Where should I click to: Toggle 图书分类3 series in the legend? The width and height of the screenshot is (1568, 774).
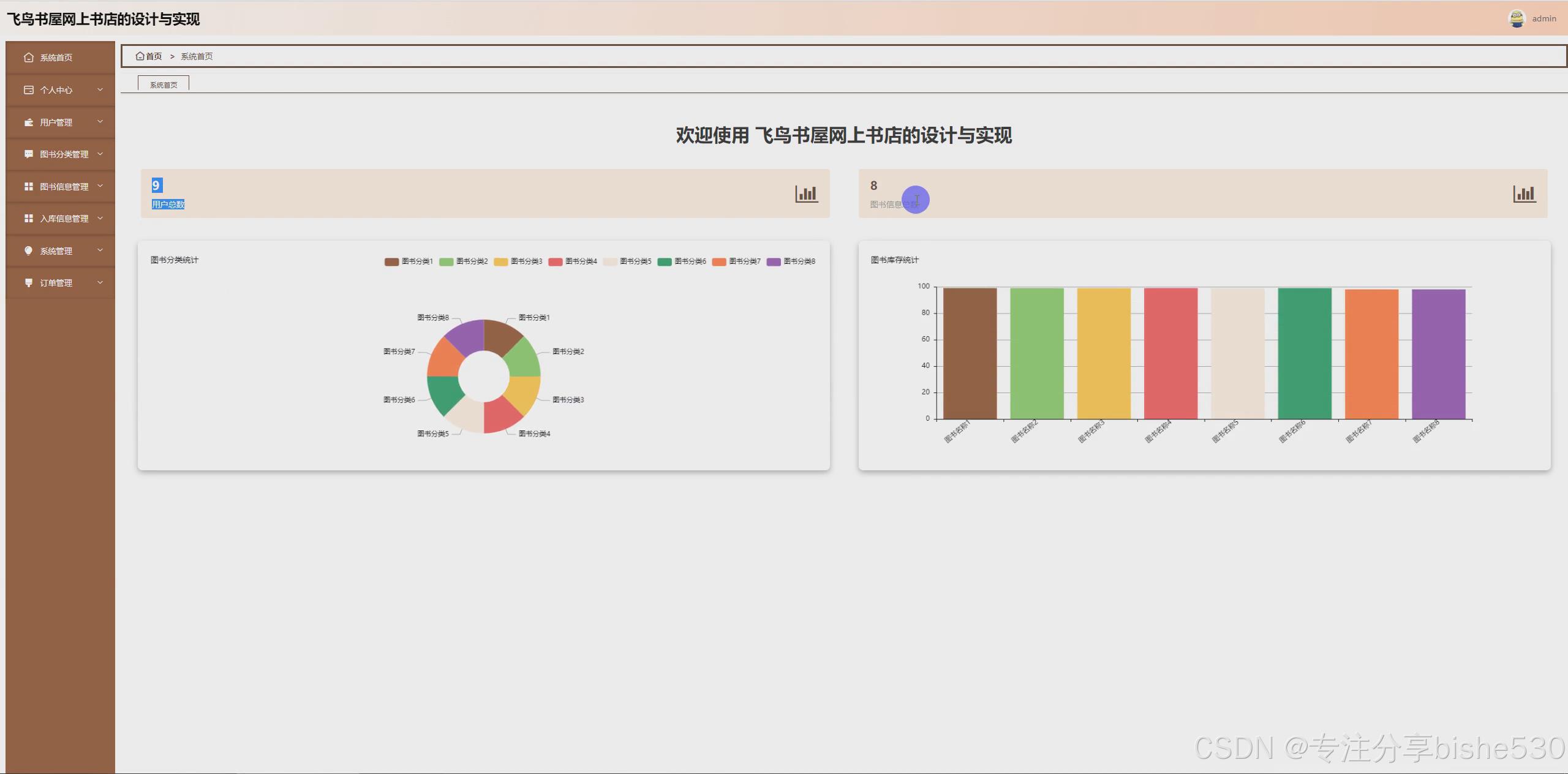(518, 261)
